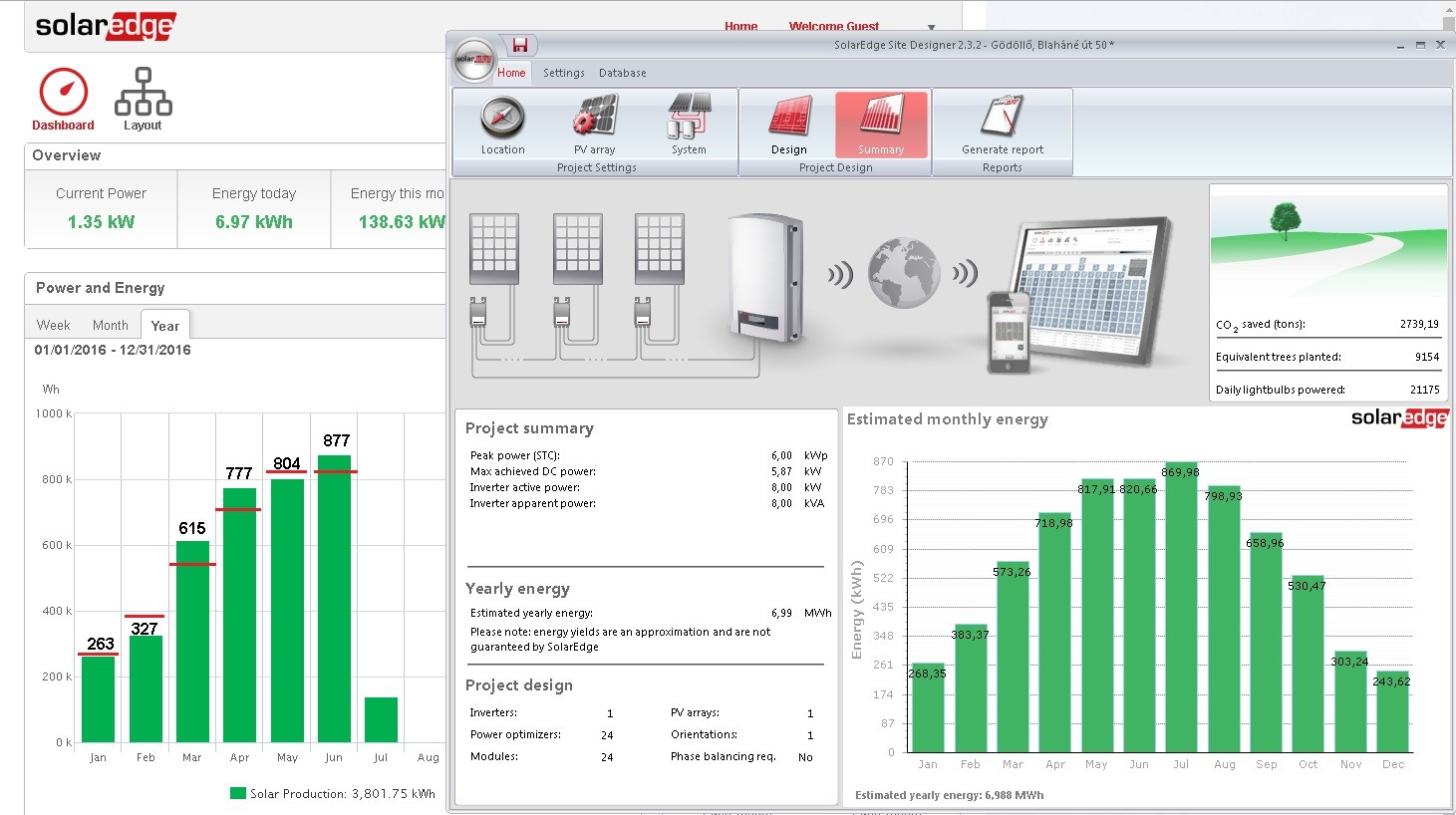
Task: Click the Estimated yearly energy 6,99 MWh row
Action: [x=650, y=613]
